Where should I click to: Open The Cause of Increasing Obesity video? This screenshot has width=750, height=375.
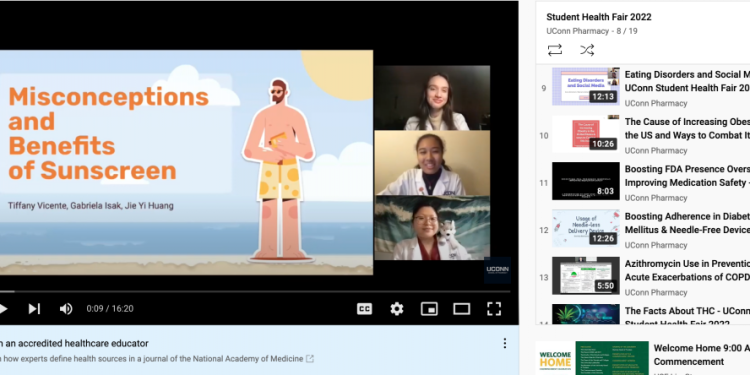[x=687, y=129]
